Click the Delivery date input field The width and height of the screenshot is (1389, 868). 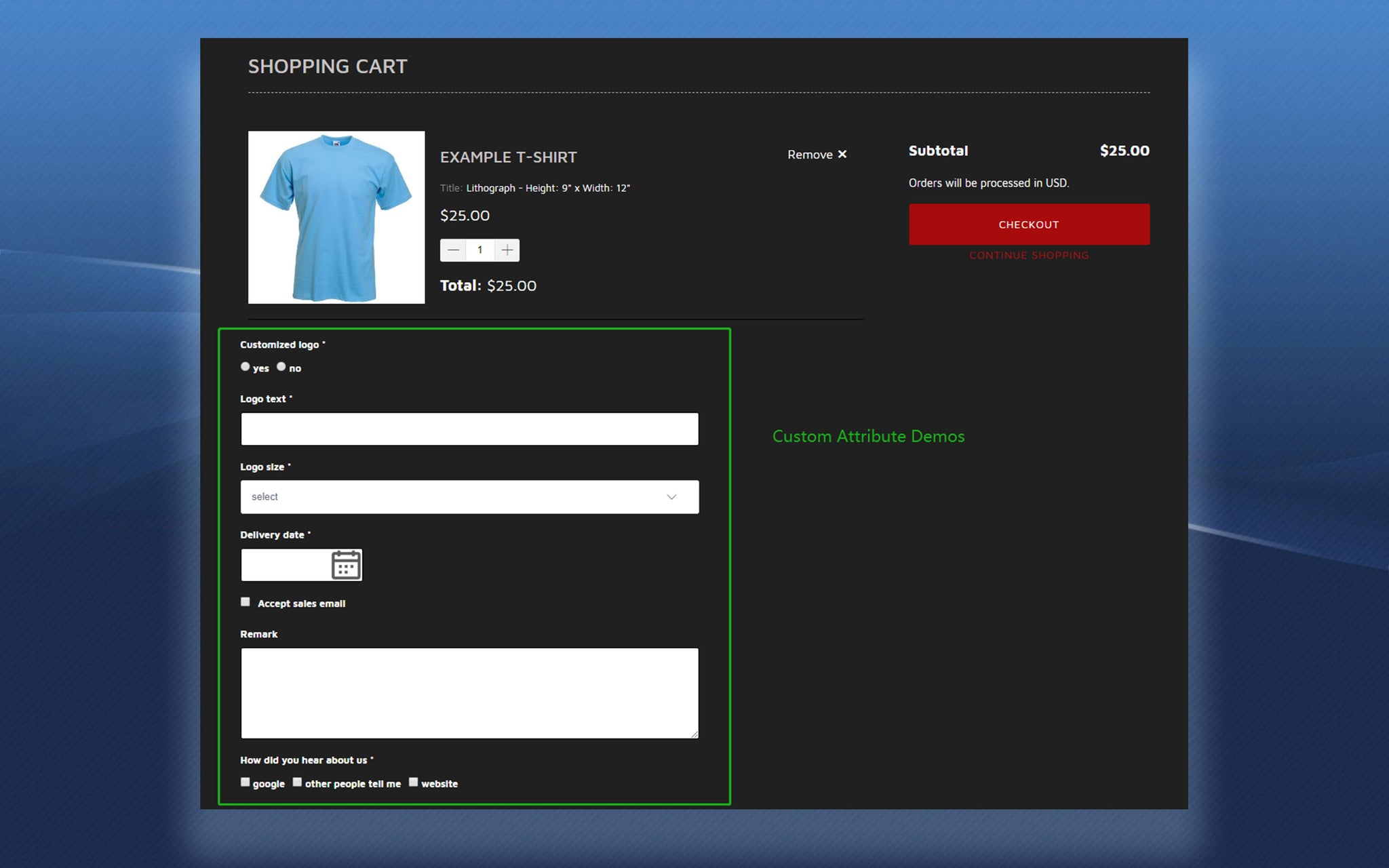pyautogui.click(x=285, y=565)
